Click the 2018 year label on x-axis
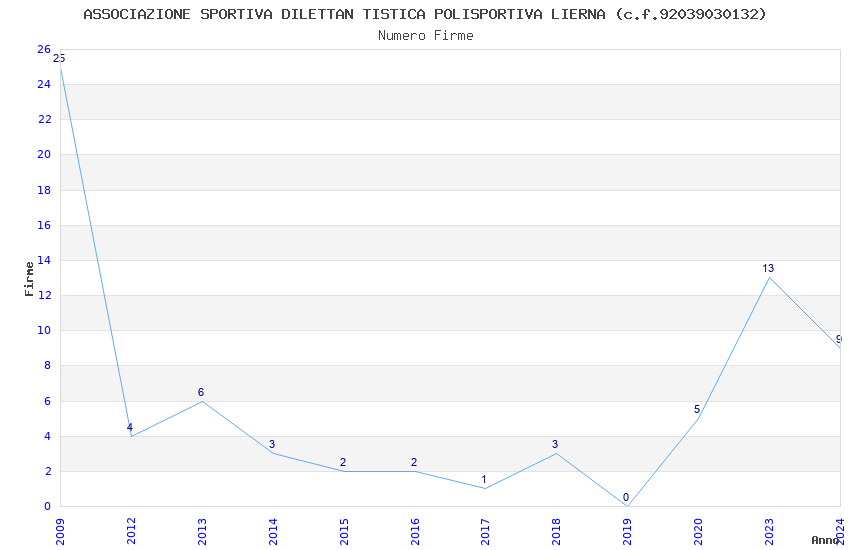Image resolution: width=850 pixels, height=550 pixels. [x=556, y=530]
